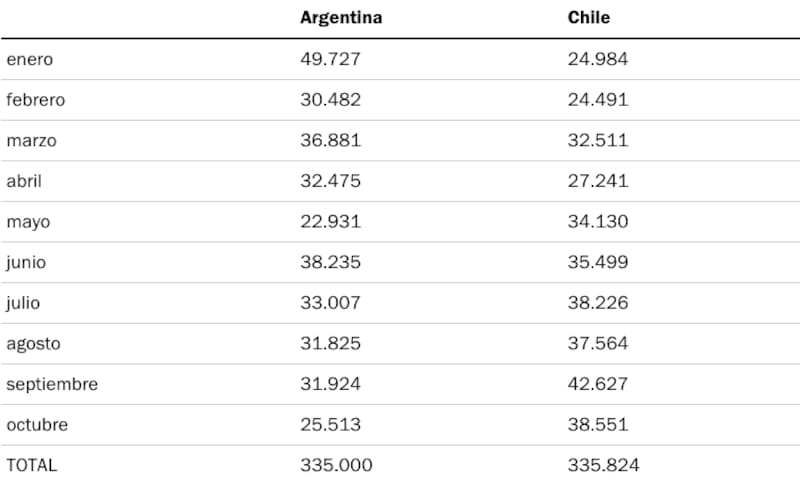Click the Chile column header
The width and height of the screenshot is (800, 482).
pos(588,18)
